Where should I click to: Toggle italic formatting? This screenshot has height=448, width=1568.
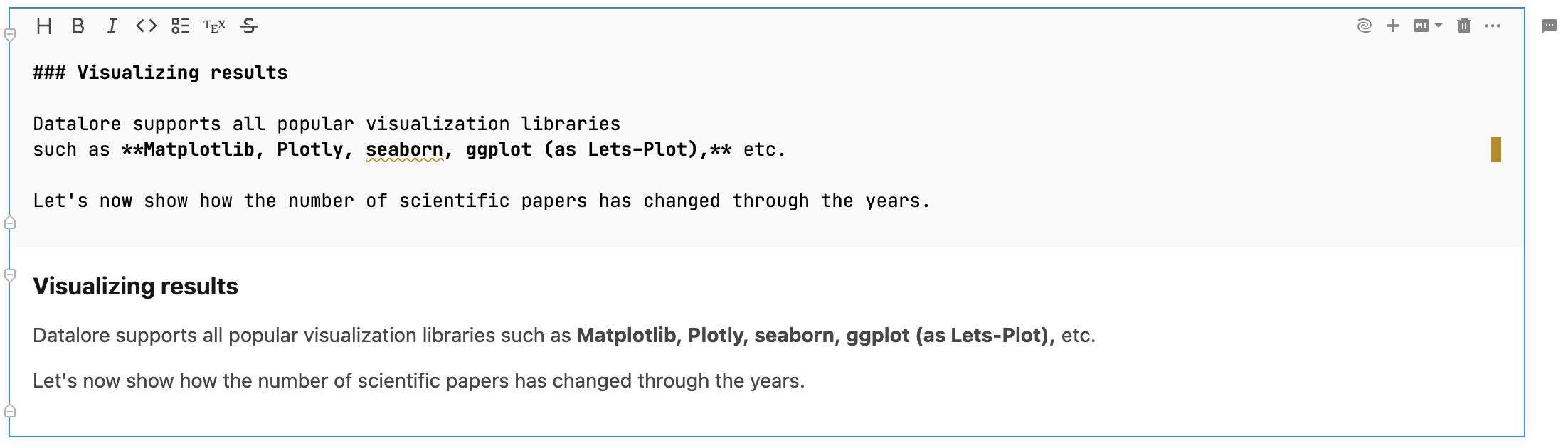pyautogui.click(x=112, y=26)
